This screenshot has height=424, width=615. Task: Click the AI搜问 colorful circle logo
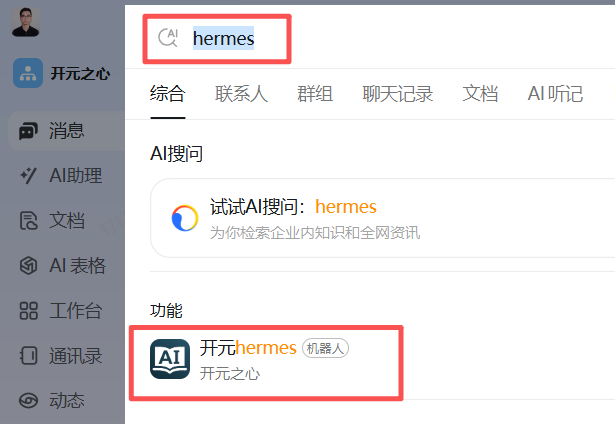tap(185, 218)
